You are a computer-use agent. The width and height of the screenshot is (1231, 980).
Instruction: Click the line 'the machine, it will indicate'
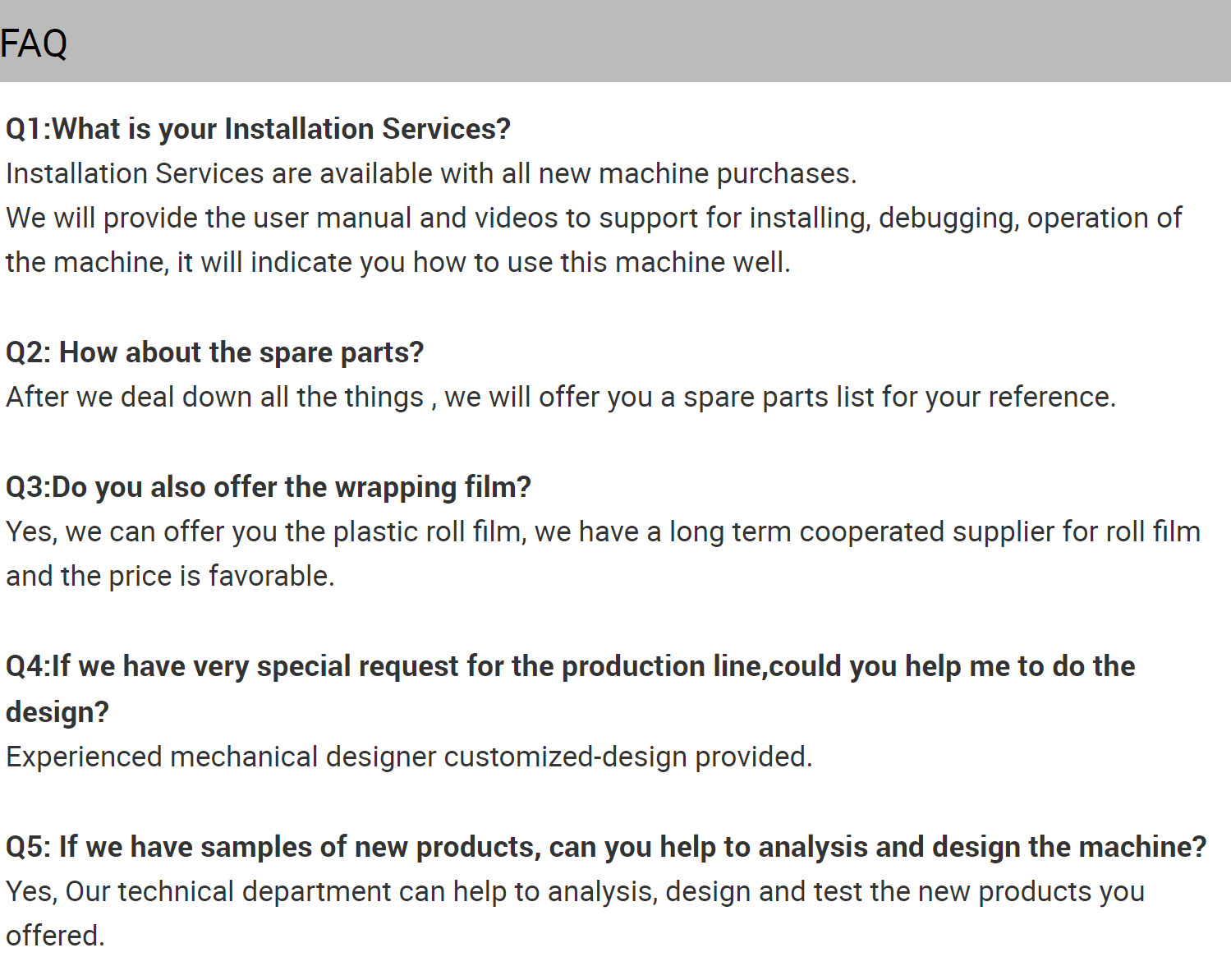[x=398, y=262]
